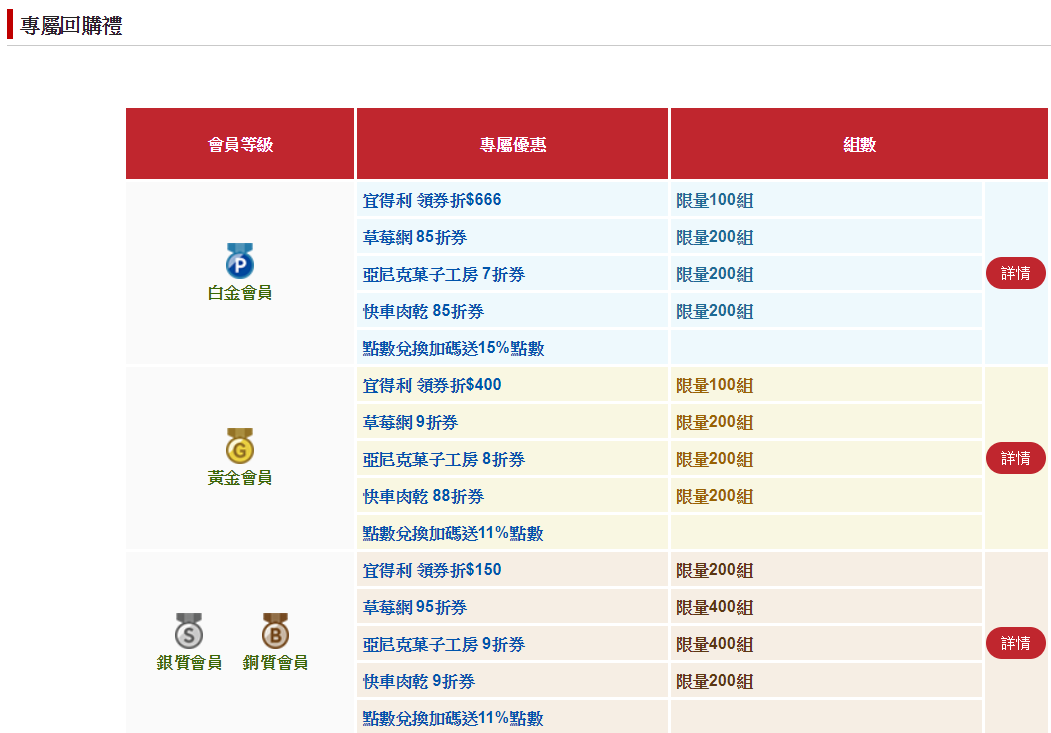Select 草莓網 9折券 offer
Screen dimensions: 1051x733
coord(410,422)
